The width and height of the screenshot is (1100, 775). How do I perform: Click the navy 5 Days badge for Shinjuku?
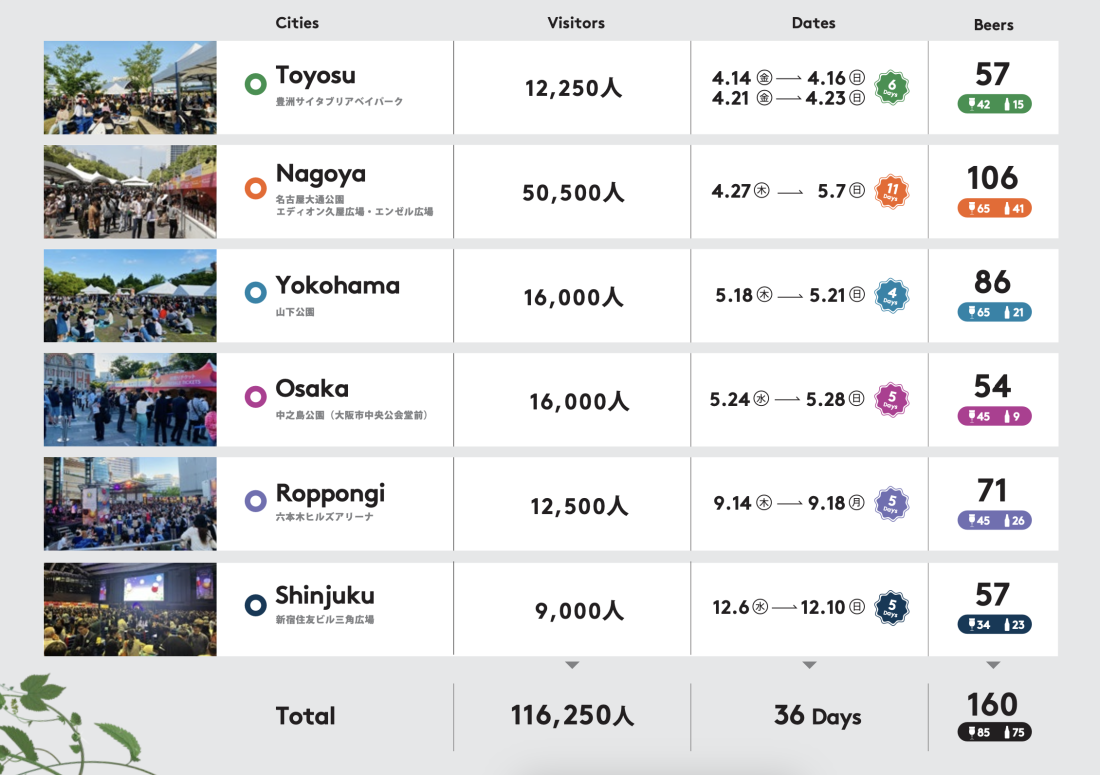(x=890, y=608)
